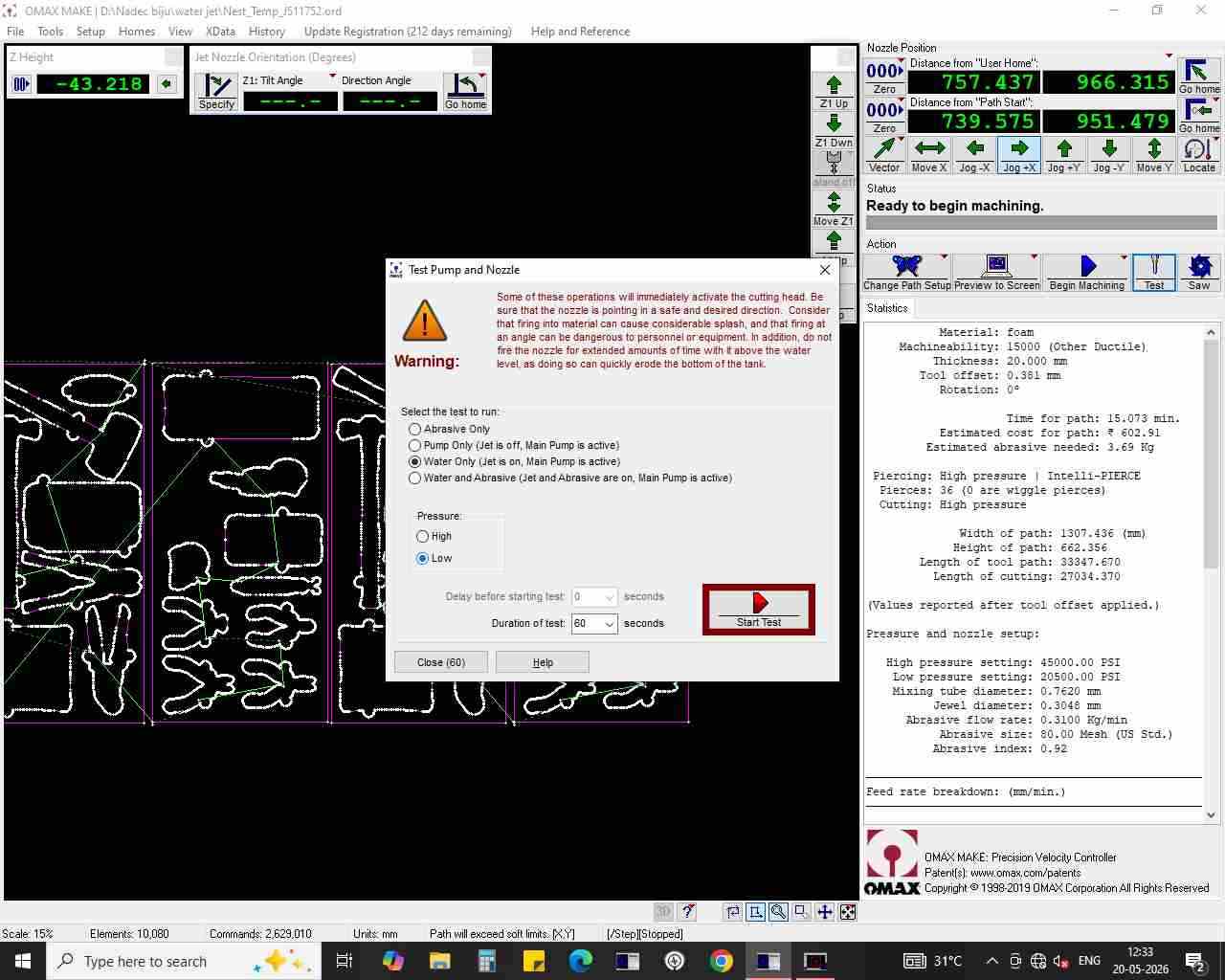Open the Tools menu

pyautogui.click(x=51, y=32)
